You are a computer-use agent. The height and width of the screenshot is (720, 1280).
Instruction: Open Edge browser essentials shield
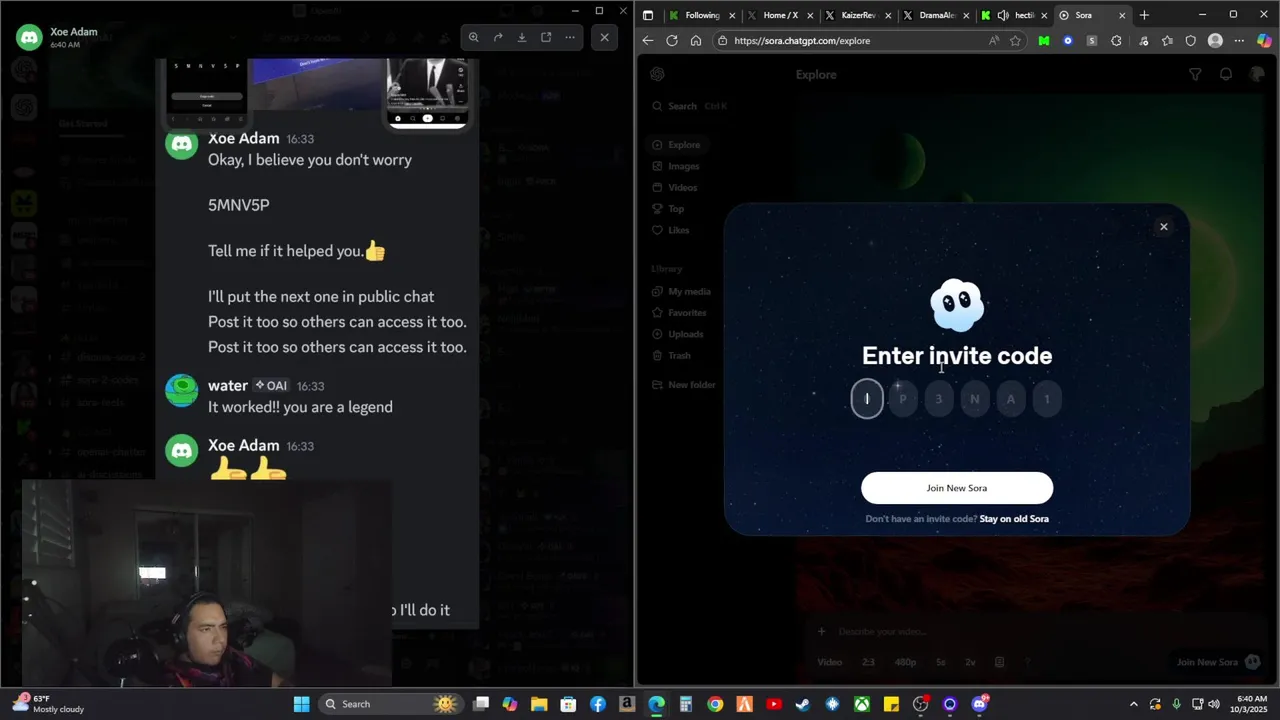[x=1191, y=41]
